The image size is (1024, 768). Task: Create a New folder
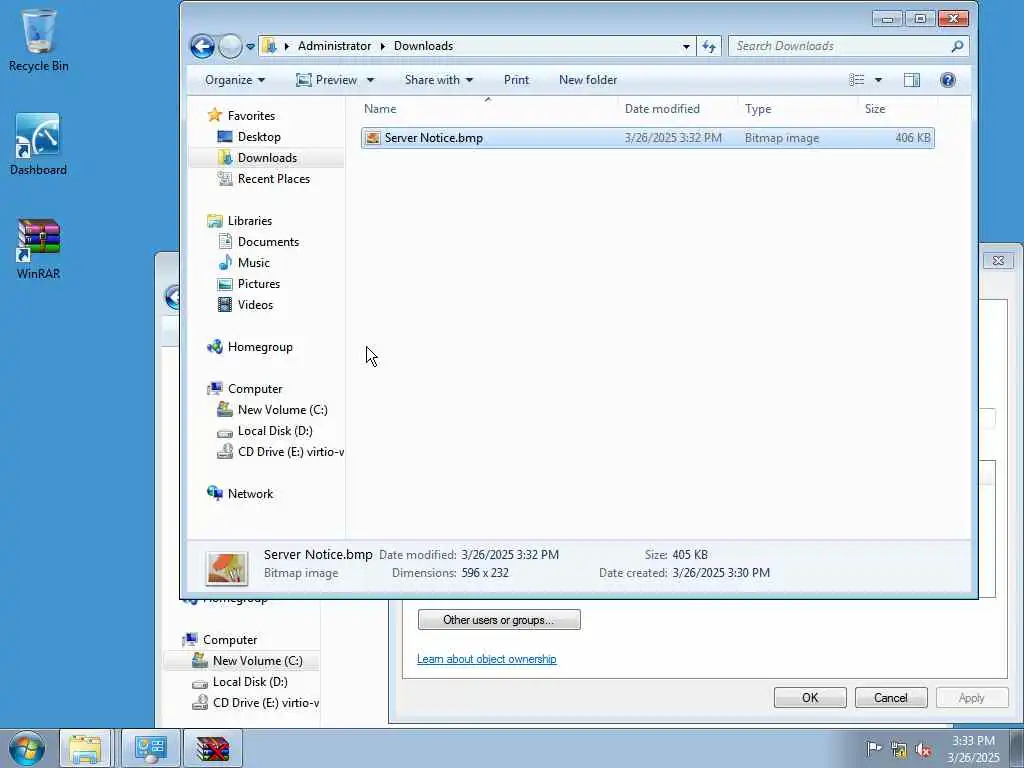588,80
